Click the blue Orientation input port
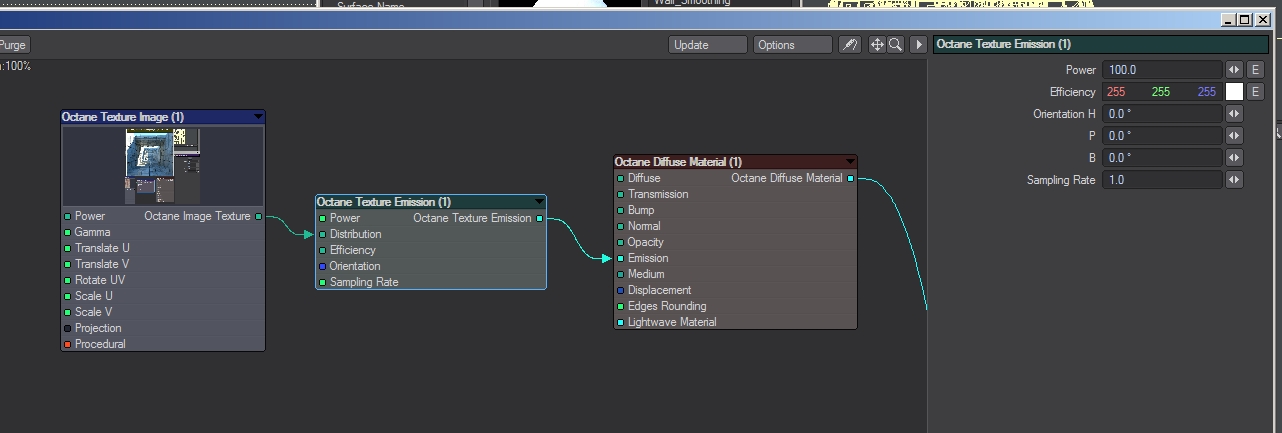 322,266
